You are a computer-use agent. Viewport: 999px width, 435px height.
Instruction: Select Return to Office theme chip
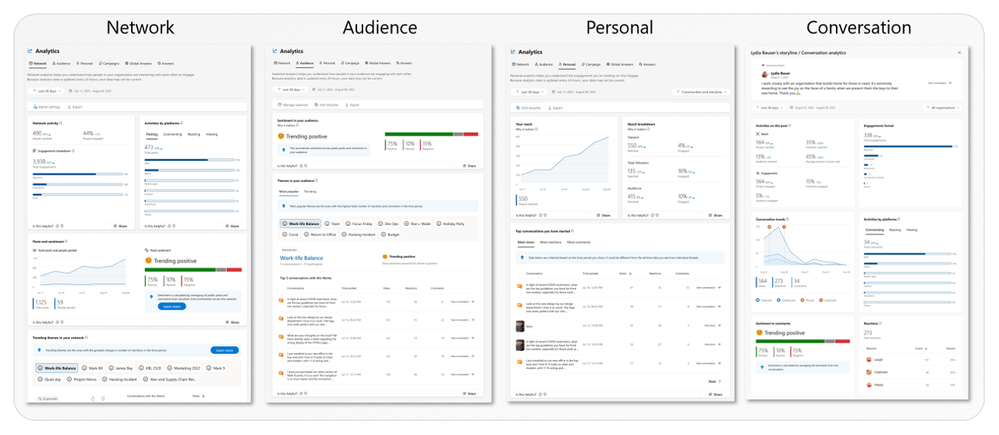pyautogui.click(x=320, y=234)
